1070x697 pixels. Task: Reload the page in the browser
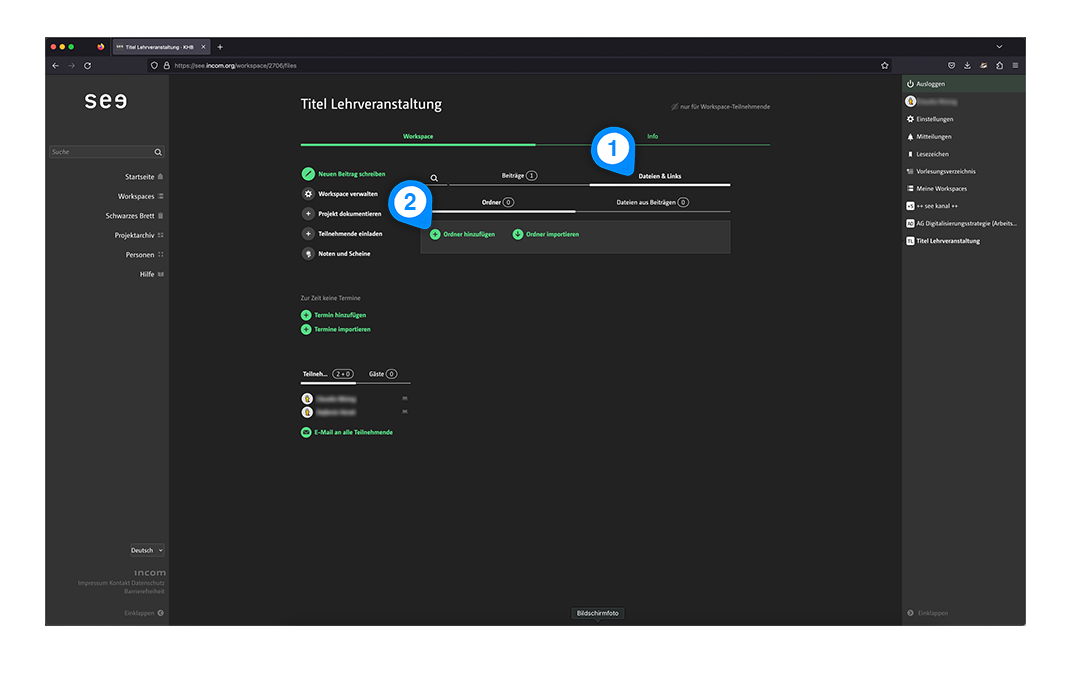point(88,65)
